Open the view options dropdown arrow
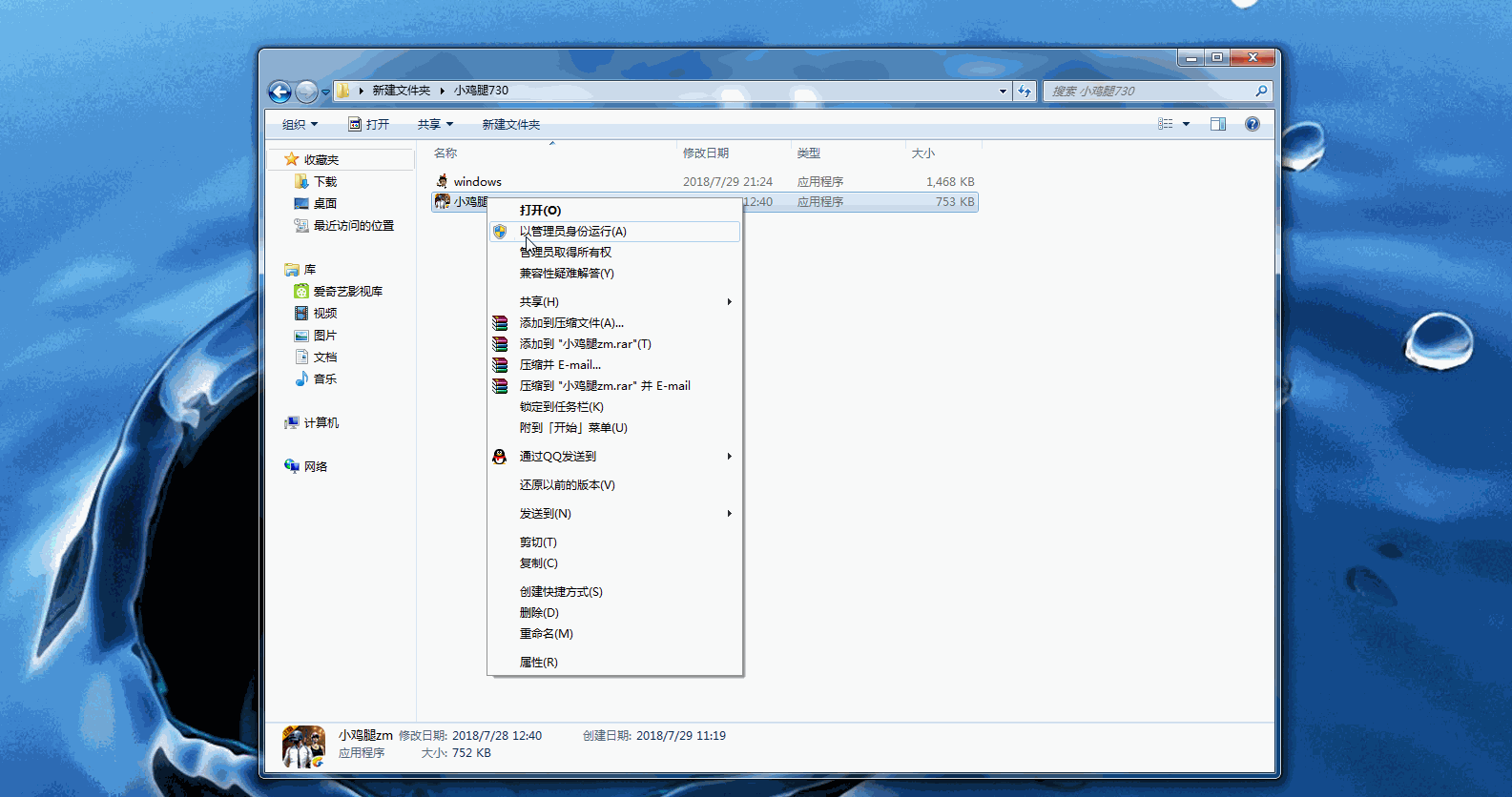The image size is (1512, 797). pos(1186,124)
